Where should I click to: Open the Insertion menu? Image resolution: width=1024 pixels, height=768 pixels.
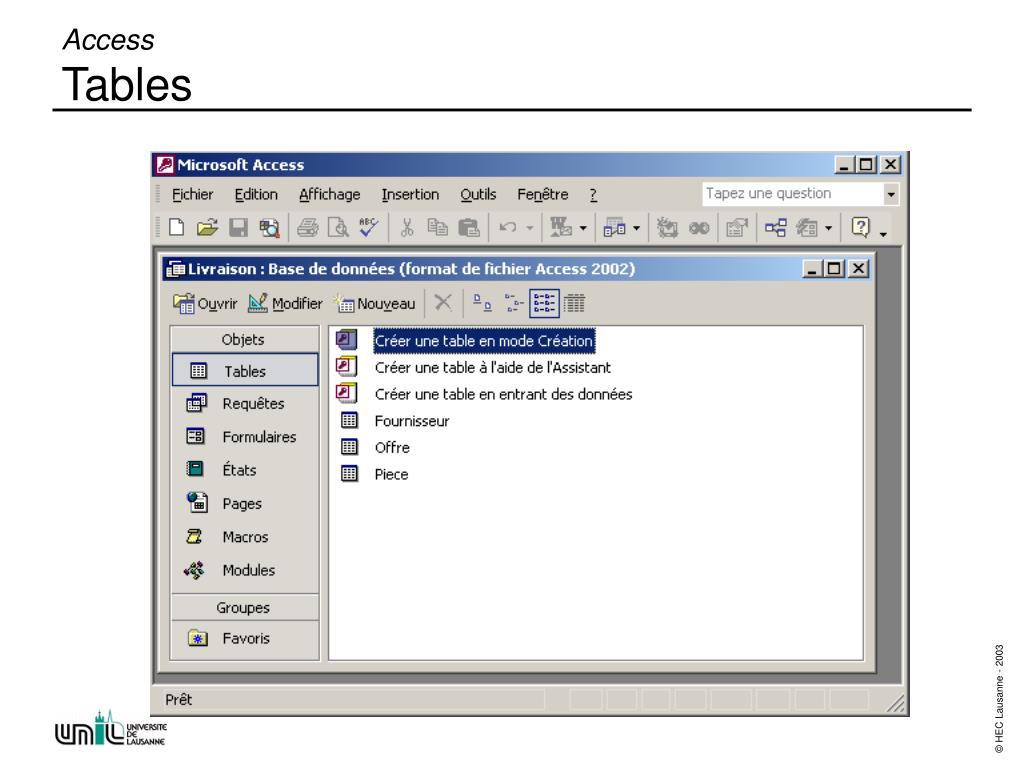410,195
